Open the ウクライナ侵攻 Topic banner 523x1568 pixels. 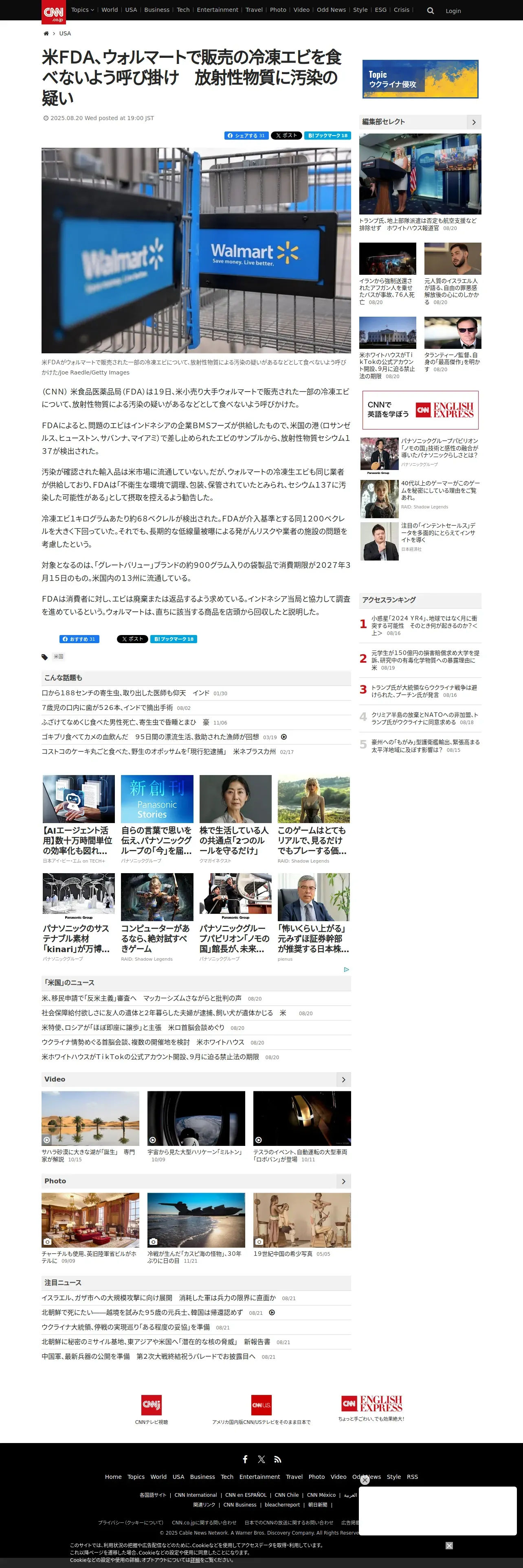(420, 79)
